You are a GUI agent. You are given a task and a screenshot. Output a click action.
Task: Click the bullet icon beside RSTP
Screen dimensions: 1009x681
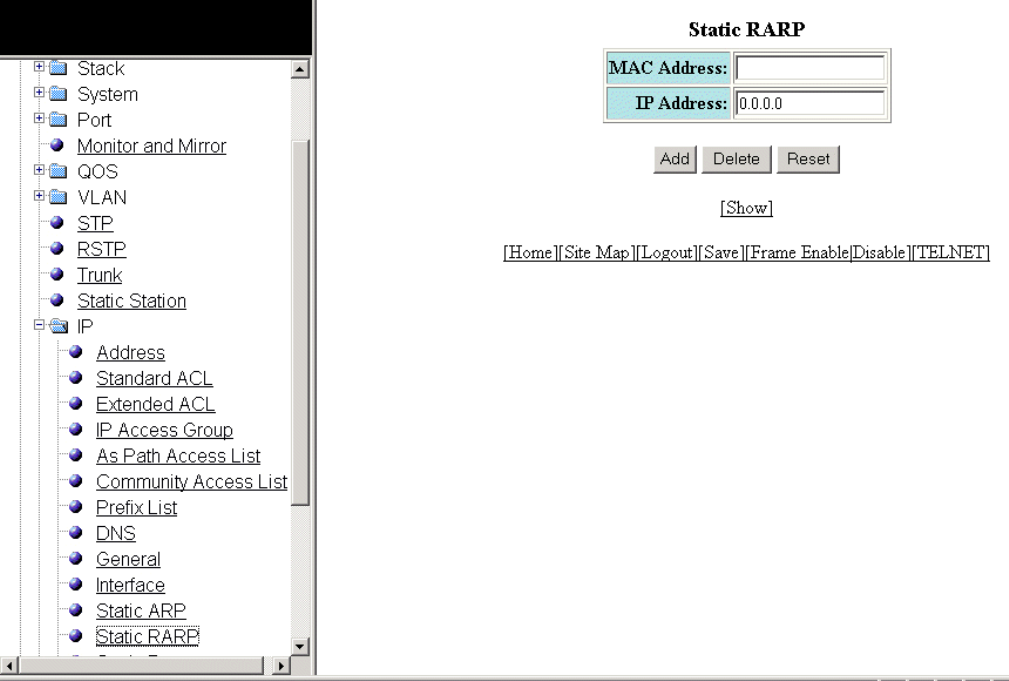pos(57,248)
